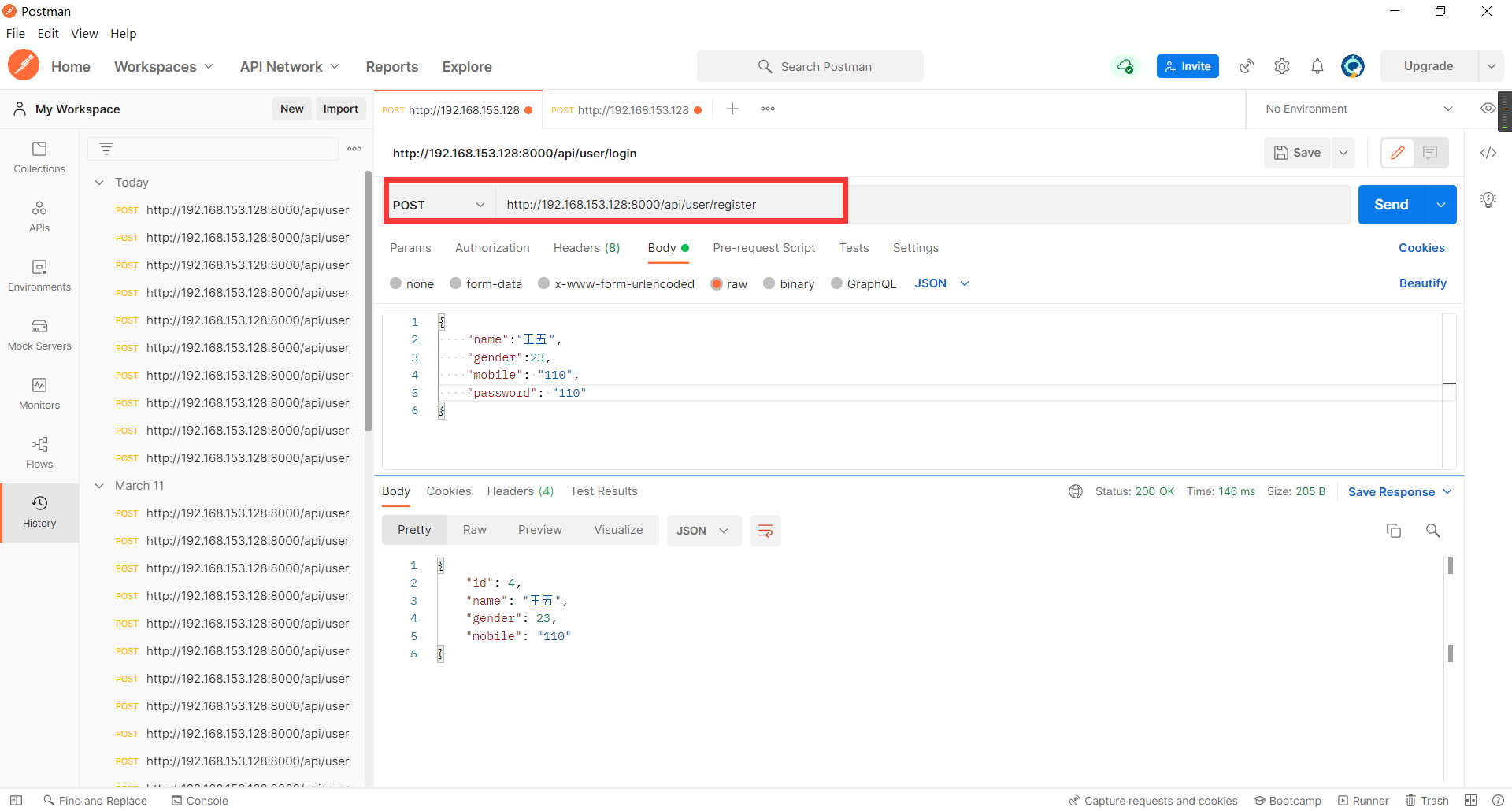Click the Postman logo icon
The height and width of the screenshot is (811, 1512).
coord(24,65)
